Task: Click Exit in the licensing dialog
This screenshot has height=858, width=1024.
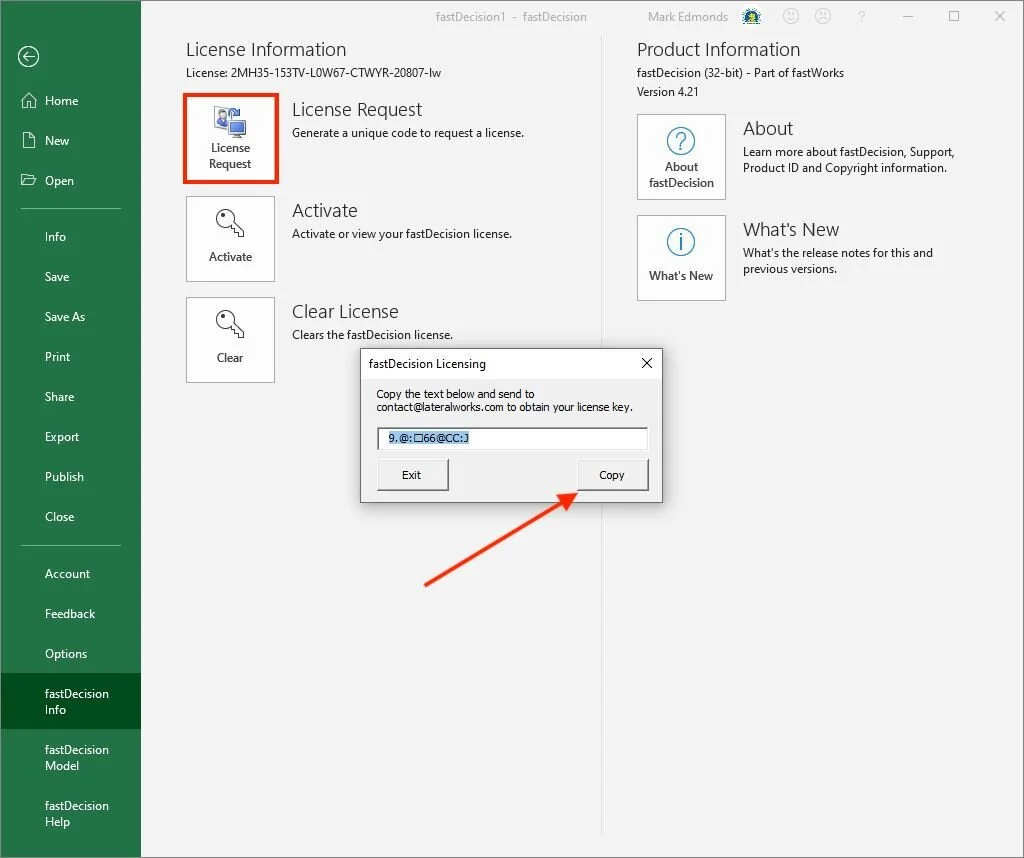Action: coord(412,475)
